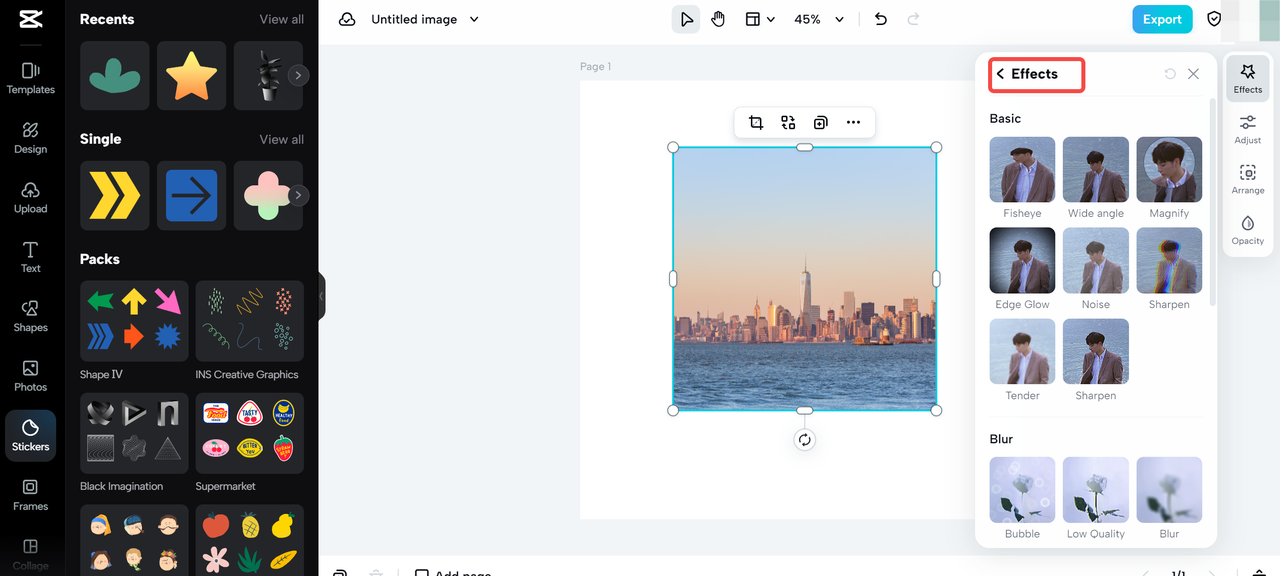Click View all next to Recents
The width and height of the screenshot is (1280, 576).
coord(282,19)
